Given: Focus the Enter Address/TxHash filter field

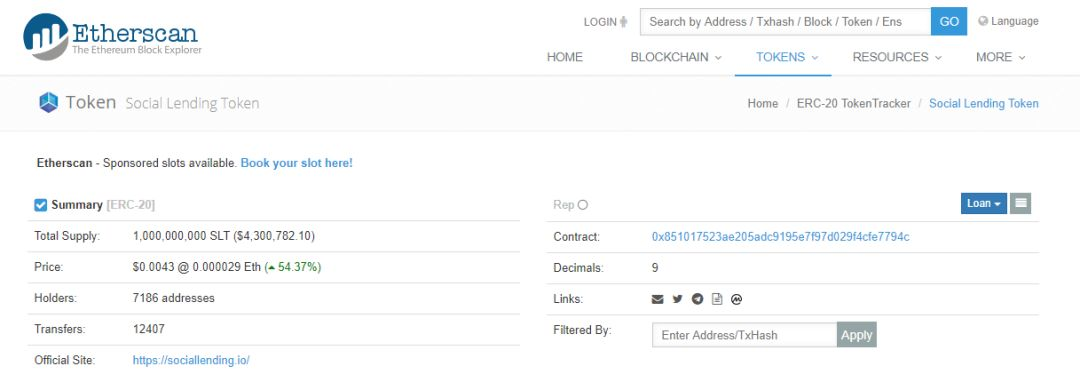Looking at the screenshot, I should (745, 335).
